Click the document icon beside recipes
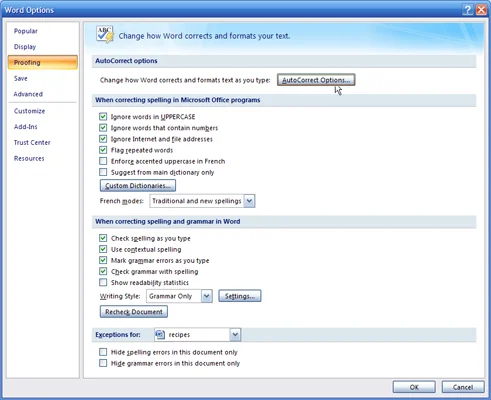 click(x=160, y=334)
